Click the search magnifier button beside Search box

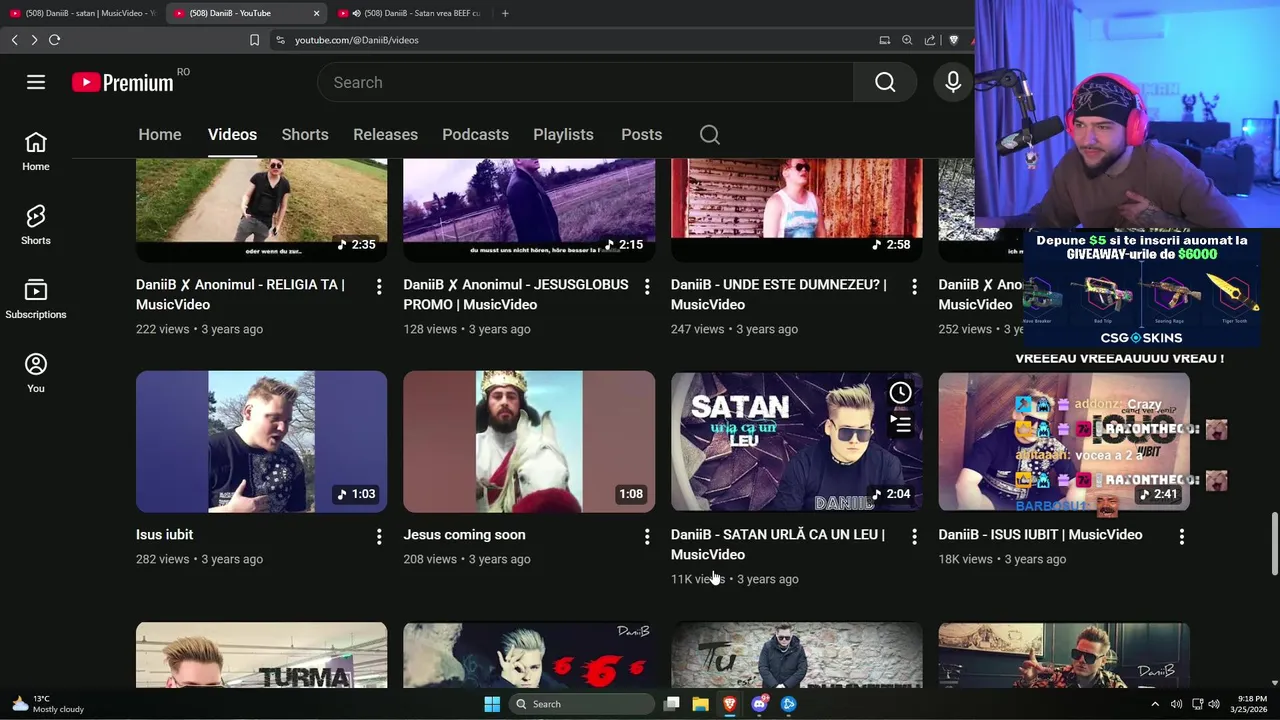coord(885,82)
